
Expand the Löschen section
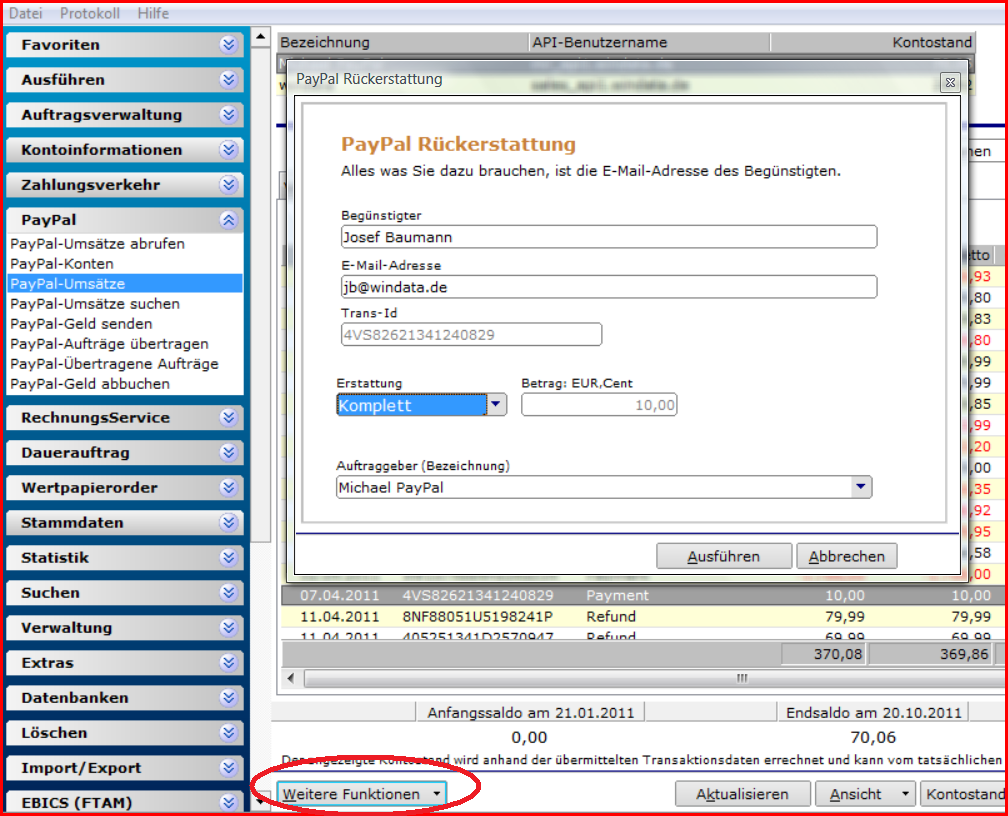coord(228,733)
